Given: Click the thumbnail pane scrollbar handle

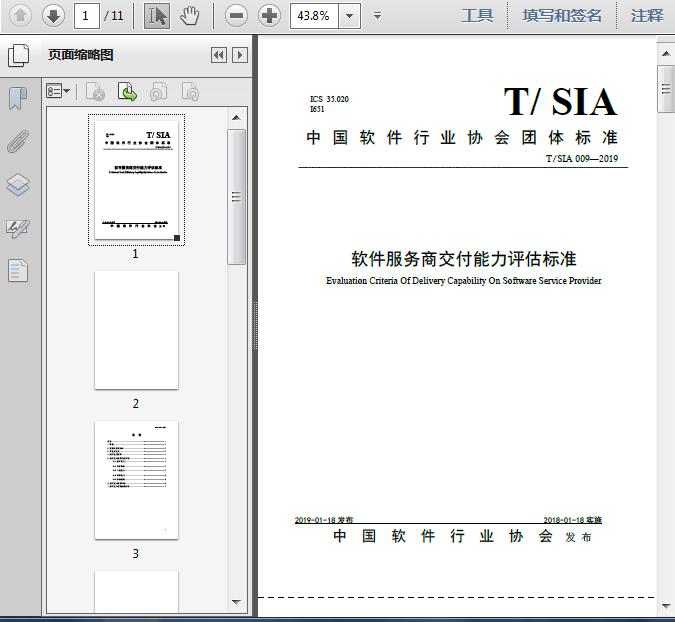Looking at the screenshot, I should pos(236,197).
